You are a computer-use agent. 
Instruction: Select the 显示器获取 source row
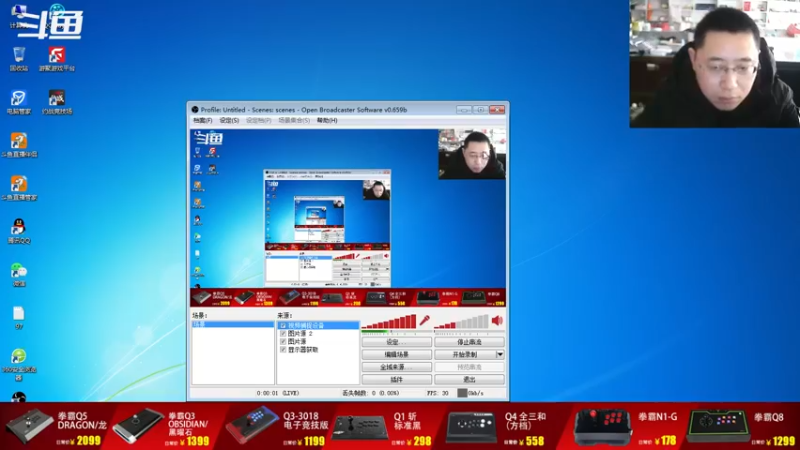coord(318,349)
